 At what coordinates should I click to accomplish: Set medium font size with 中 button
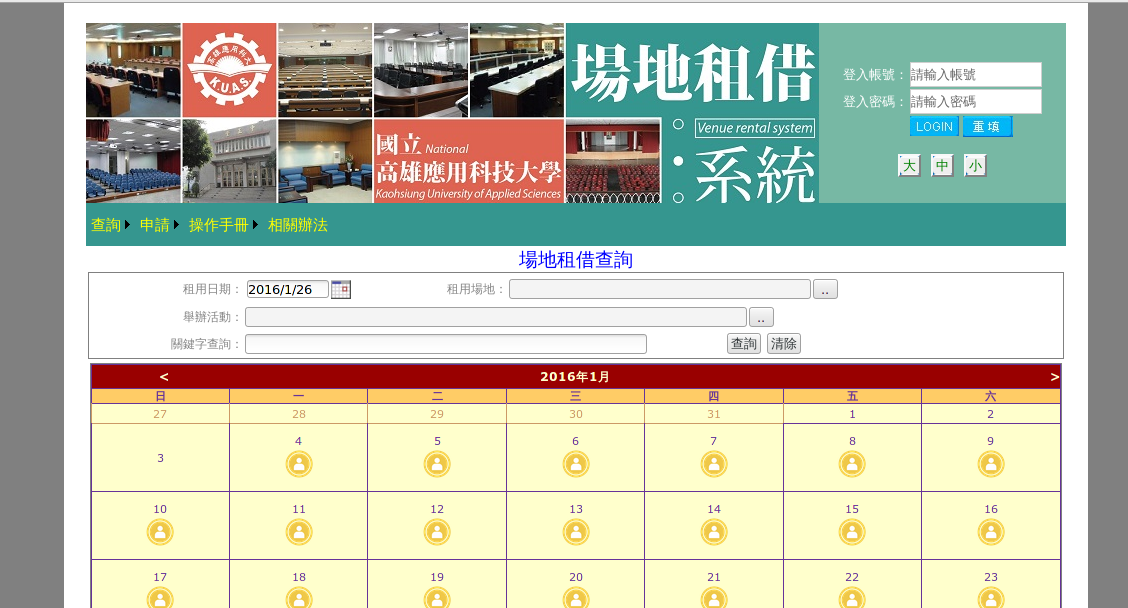(x=942, y=165)
